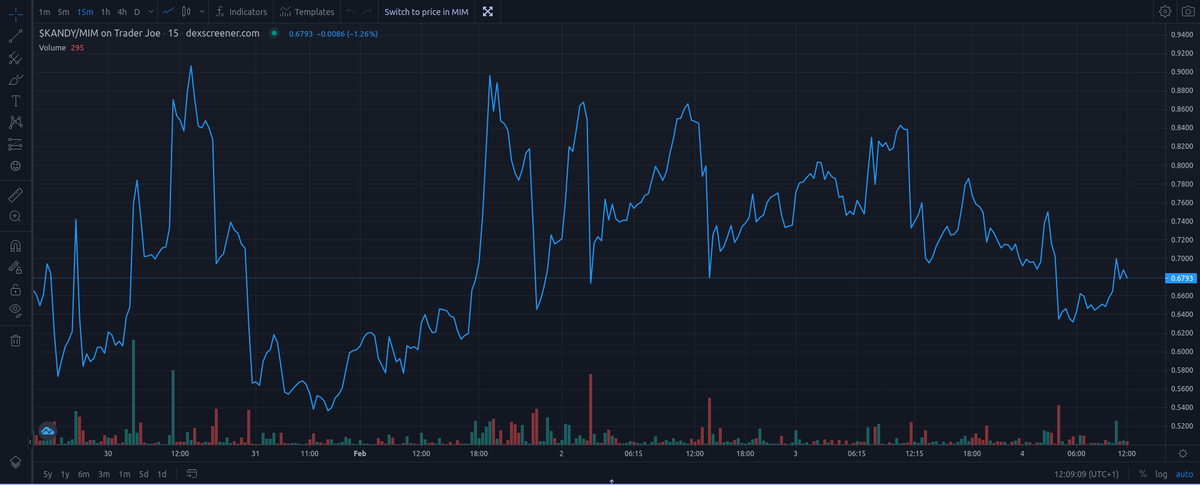Screen dimensions: 1200x485
Task: Open the object tree layers icon
Action: pos(15,462)
